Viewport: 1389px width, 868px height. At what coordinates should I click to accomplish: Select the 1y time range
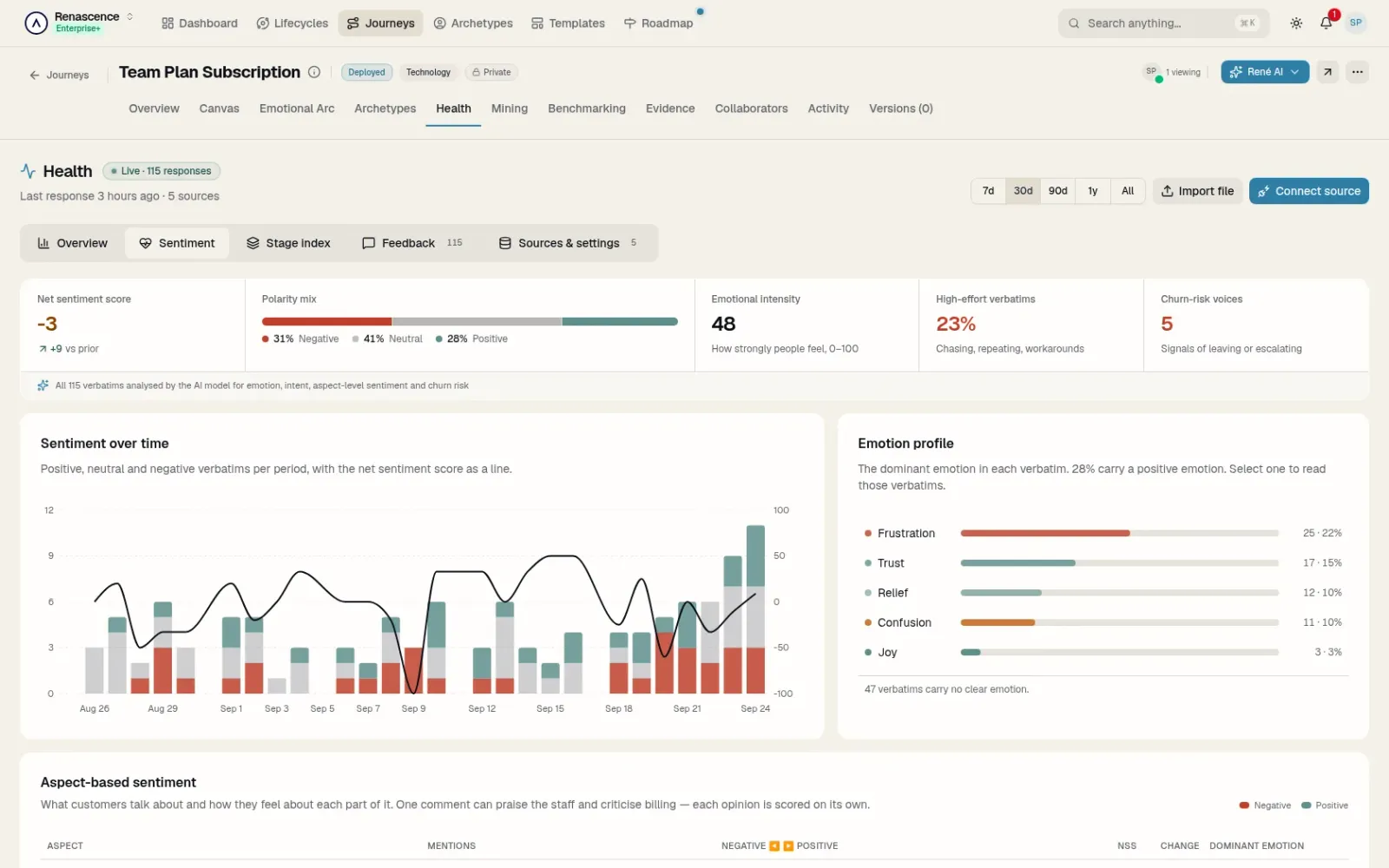1093,191
